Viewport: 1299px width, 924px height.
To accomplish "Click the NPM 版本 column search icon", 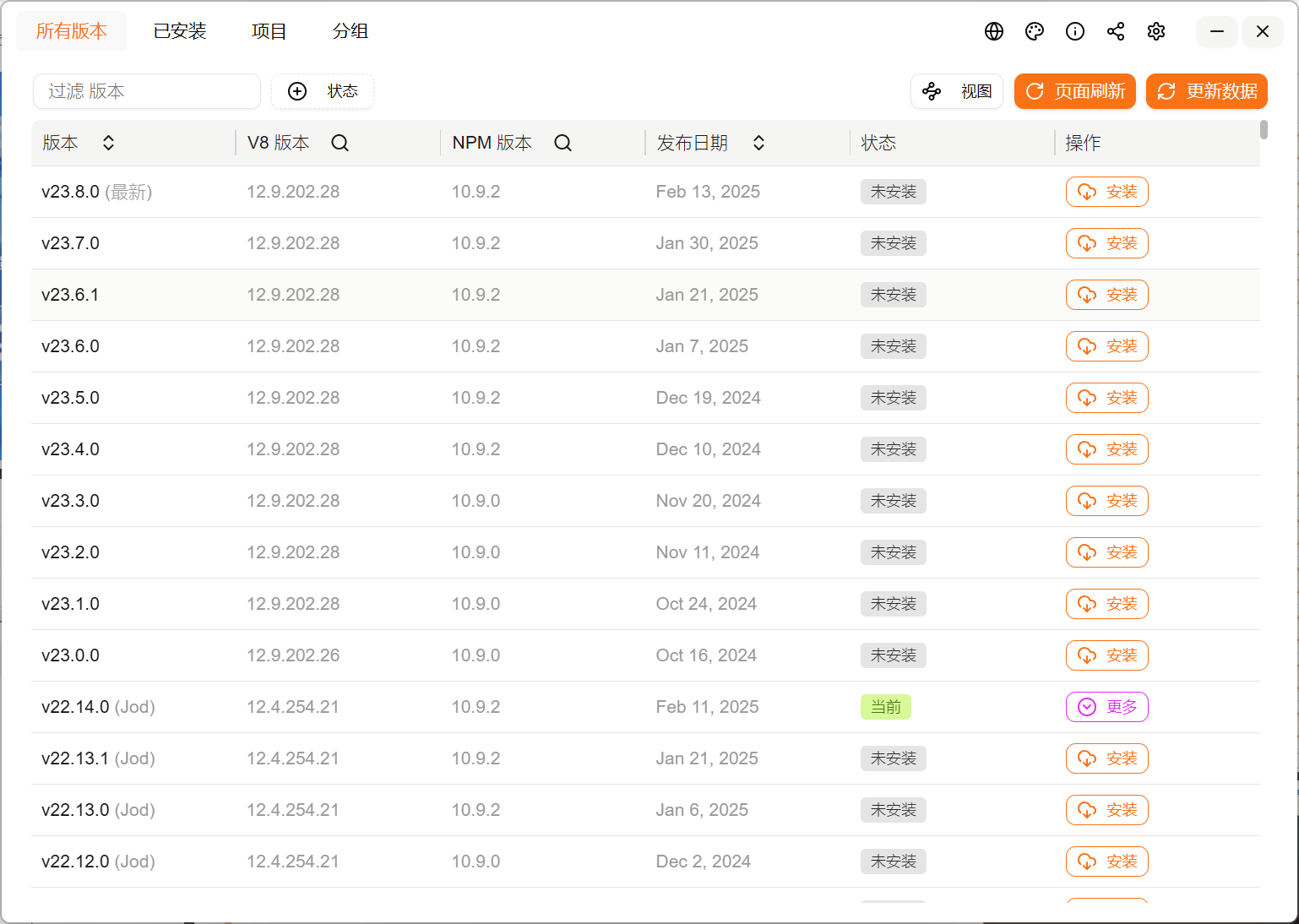I will pyautogui.click(x=563, y=143).
